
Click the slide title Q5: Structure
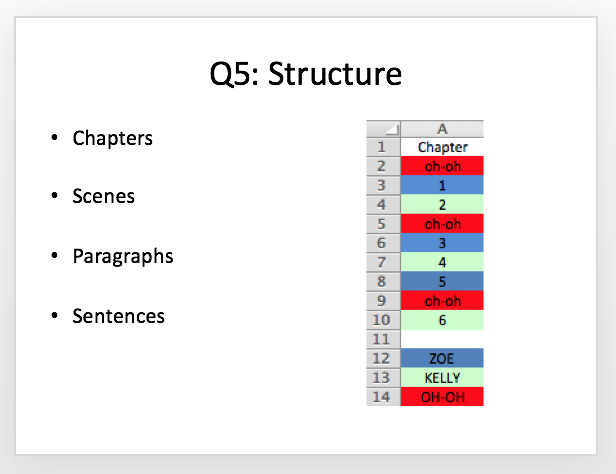pyautogui.click(x=306, y=73)
